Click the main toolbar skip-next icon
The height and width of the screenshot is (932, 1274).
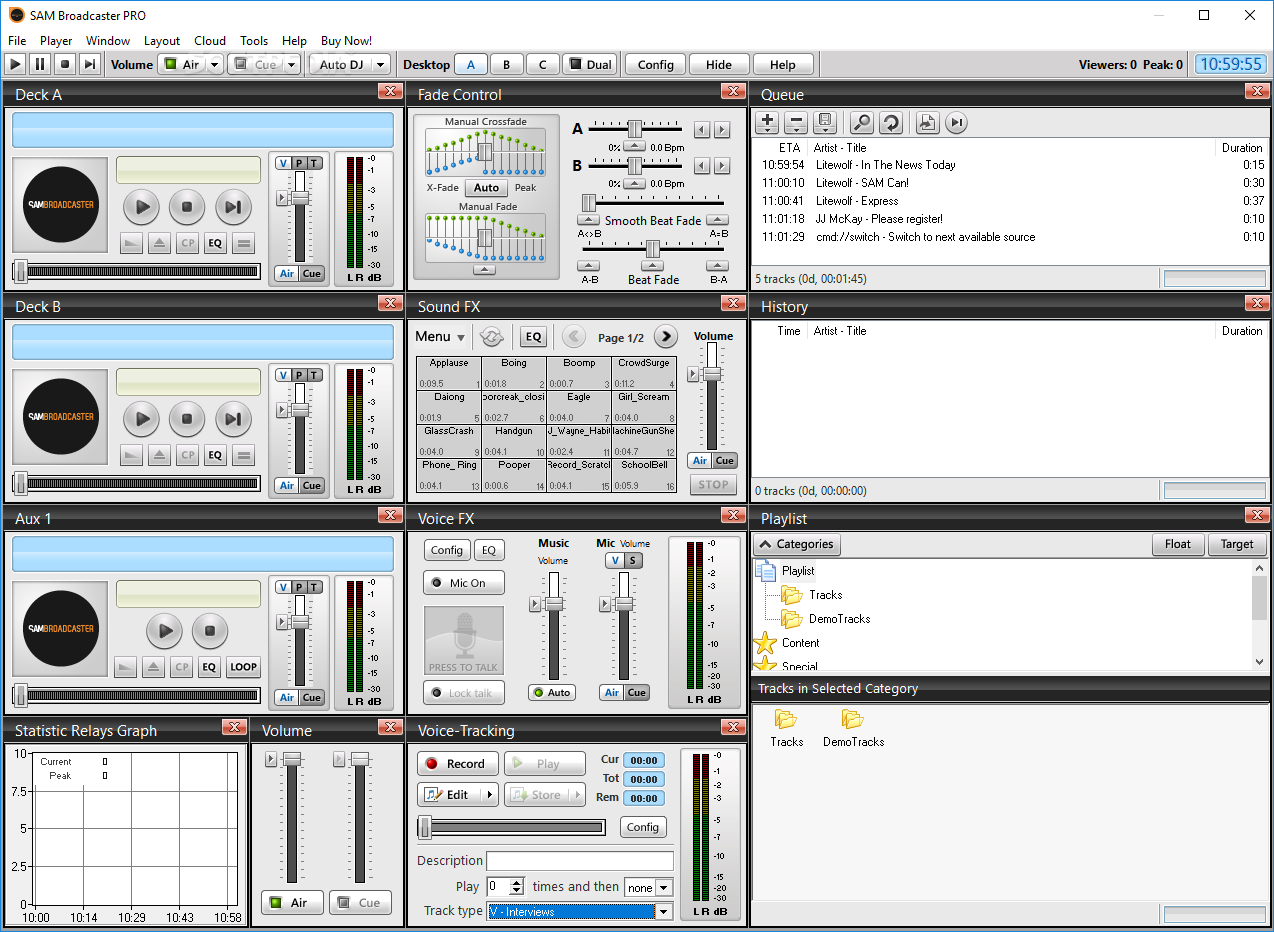coord(90,64)
